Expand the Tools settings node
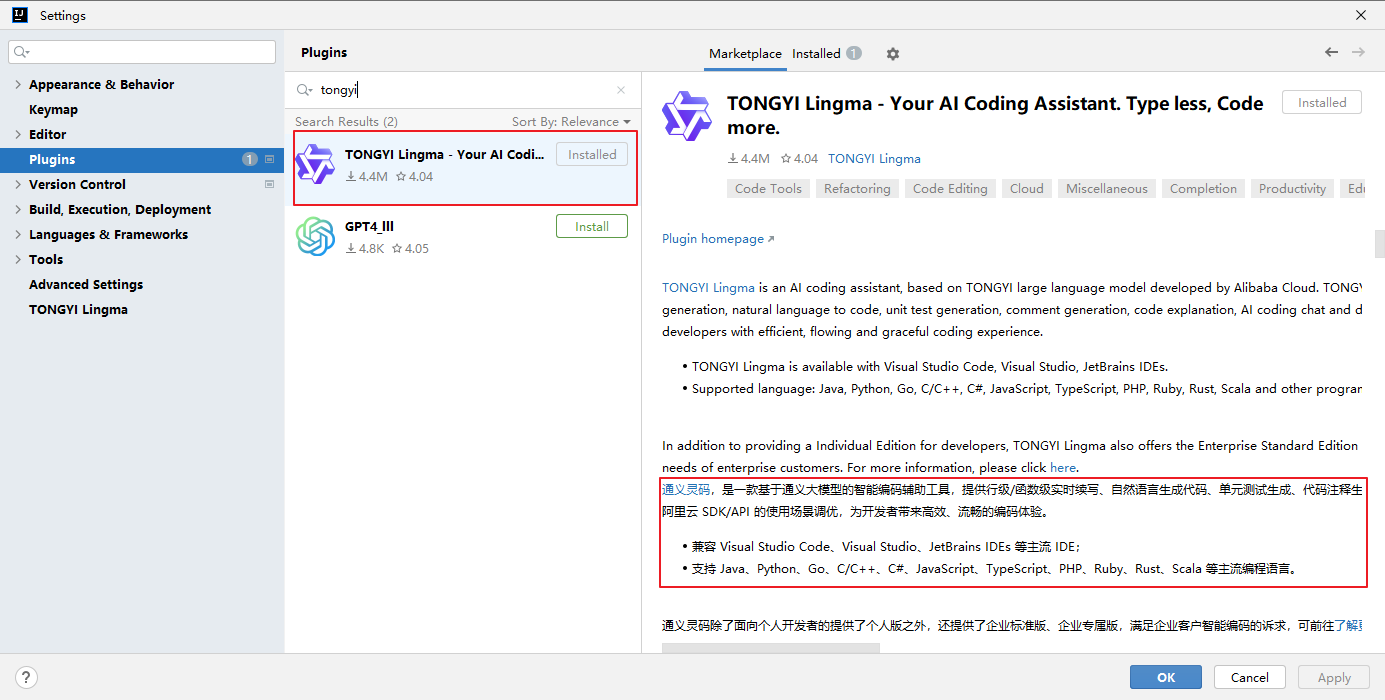Screen dimensions: 1385x700 (18, 260)
